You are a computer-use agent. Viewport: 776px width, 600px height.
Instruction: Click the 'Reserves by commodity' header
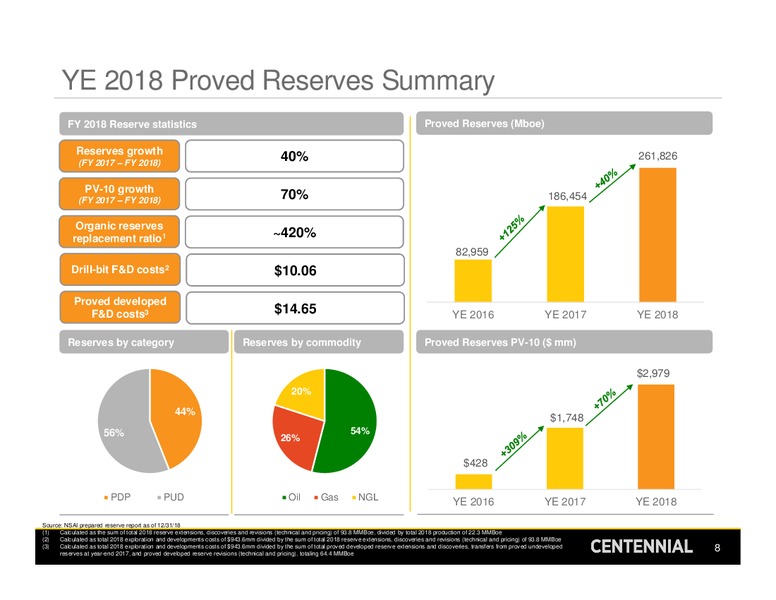[318, 342]
